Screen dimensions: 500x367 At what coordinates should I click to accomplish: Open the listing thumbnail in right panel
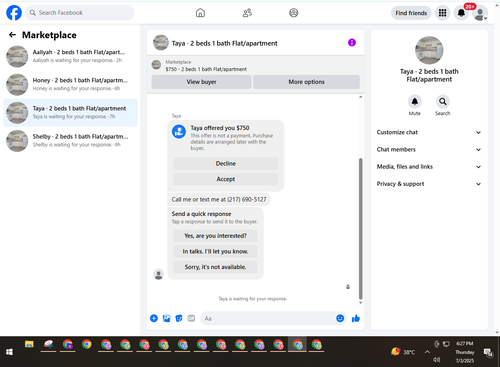coord(429,50)
